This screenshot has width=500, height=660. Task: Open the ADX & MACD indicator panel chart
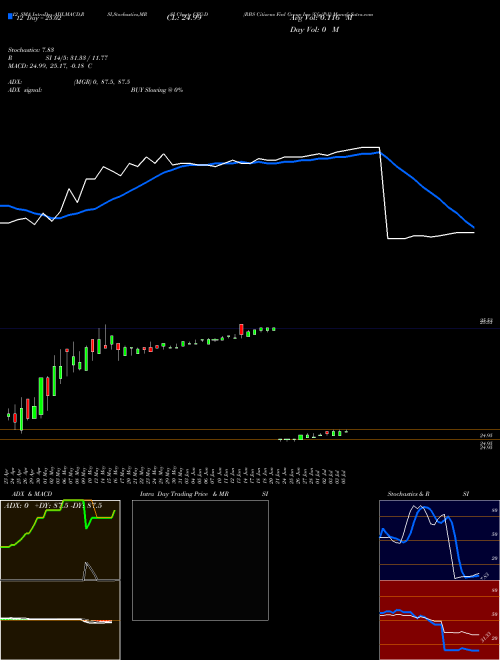[x=60, y=580]
